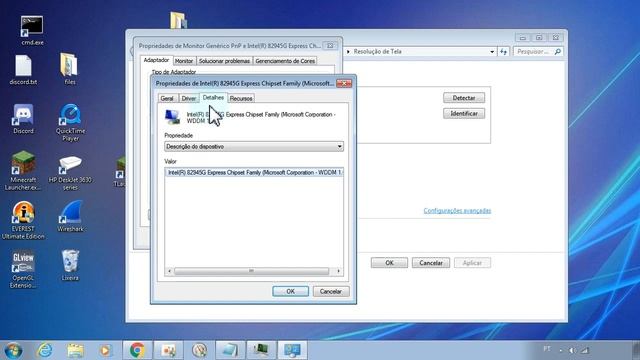Click the Identificar button

click(x=464, y=113)
